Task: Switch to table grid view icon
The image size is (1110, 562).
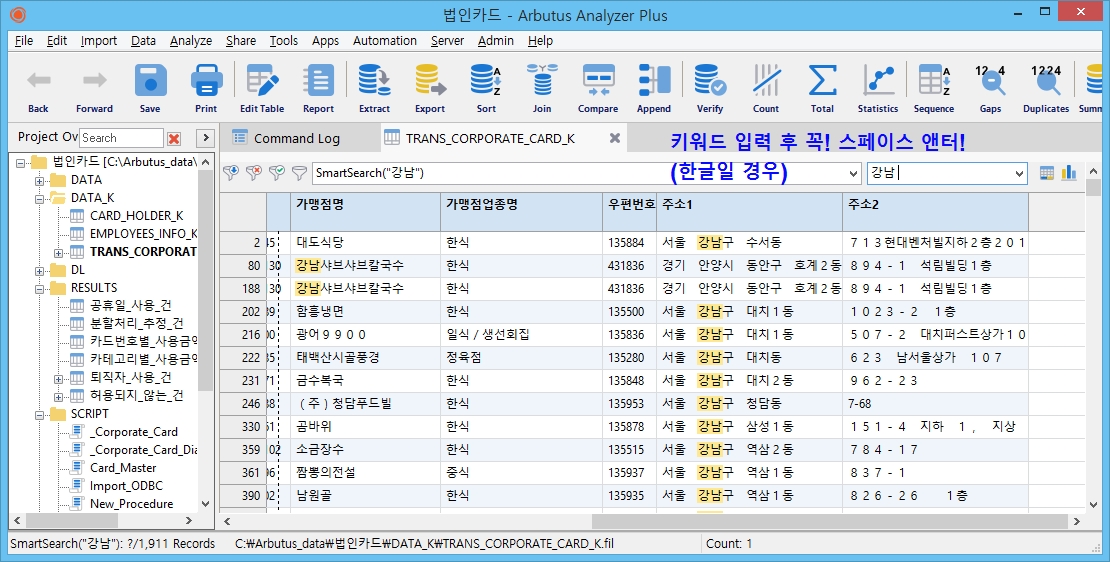Action: tap(1046, 173)
